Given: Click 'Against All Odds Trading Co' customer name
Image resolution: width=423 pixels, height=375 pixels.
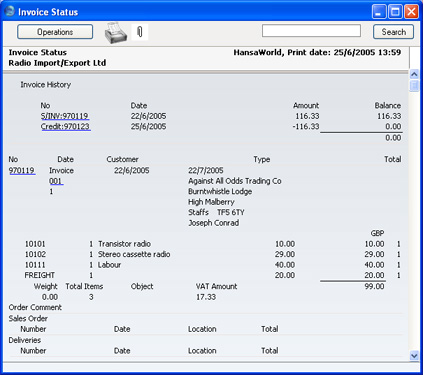Looking at the screenshot, I should 235,181.
